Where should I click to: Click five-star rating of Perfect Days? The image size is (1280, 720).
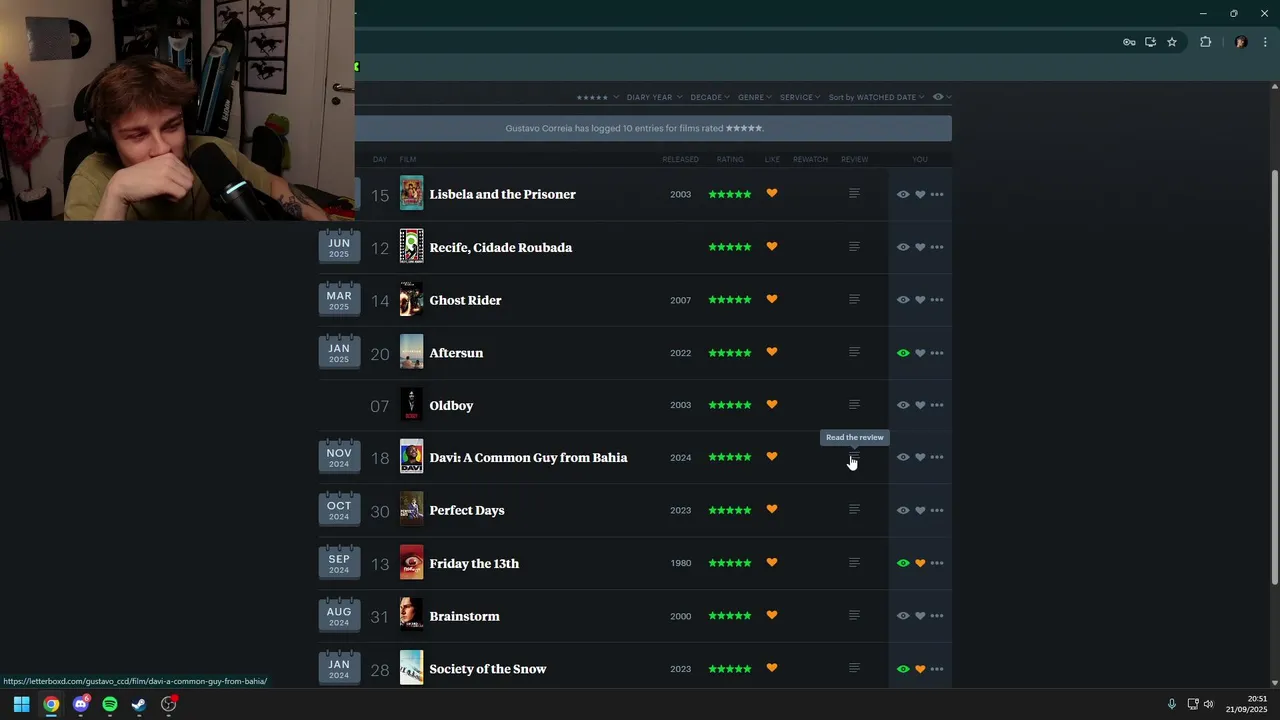pyautogui.click(x=729, y=510)
